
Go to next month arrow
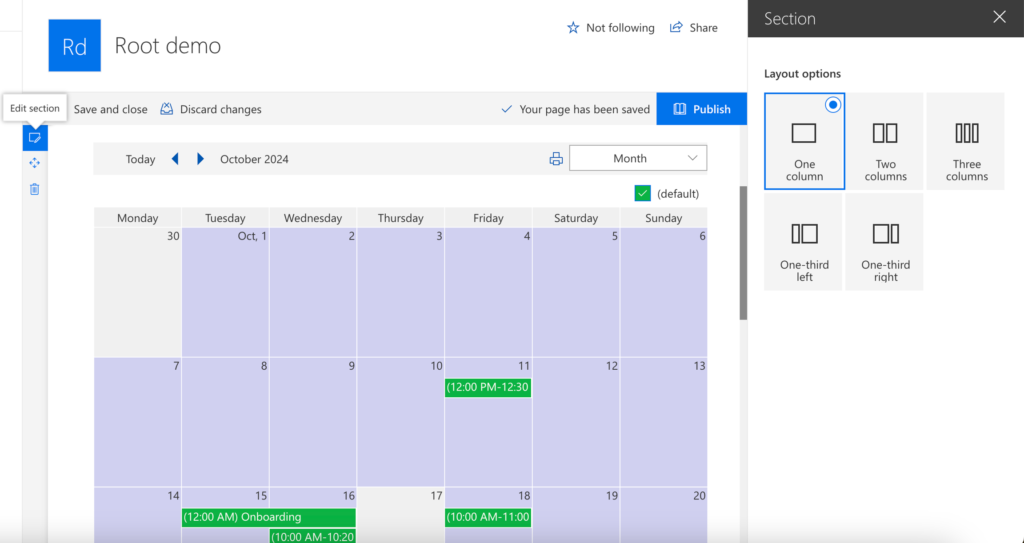coord(200,159)
